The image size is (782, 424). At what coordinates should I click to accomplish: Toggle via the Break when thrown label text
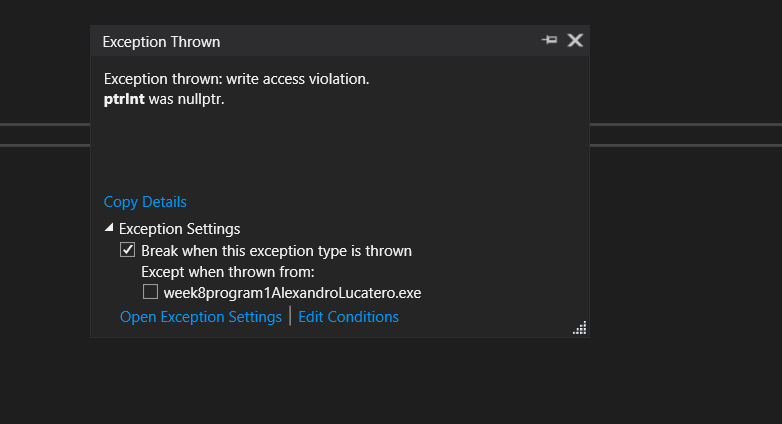(x=276, y=250)
